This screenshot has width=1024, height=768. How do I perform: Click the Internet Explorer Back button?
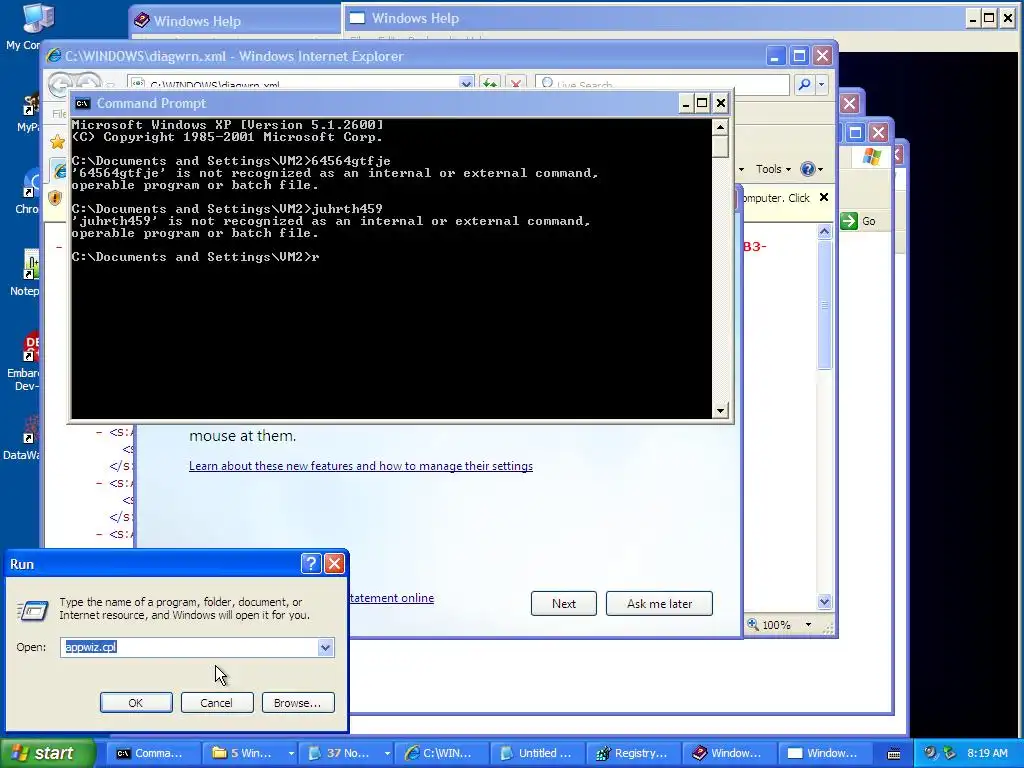tap(60, 84)
